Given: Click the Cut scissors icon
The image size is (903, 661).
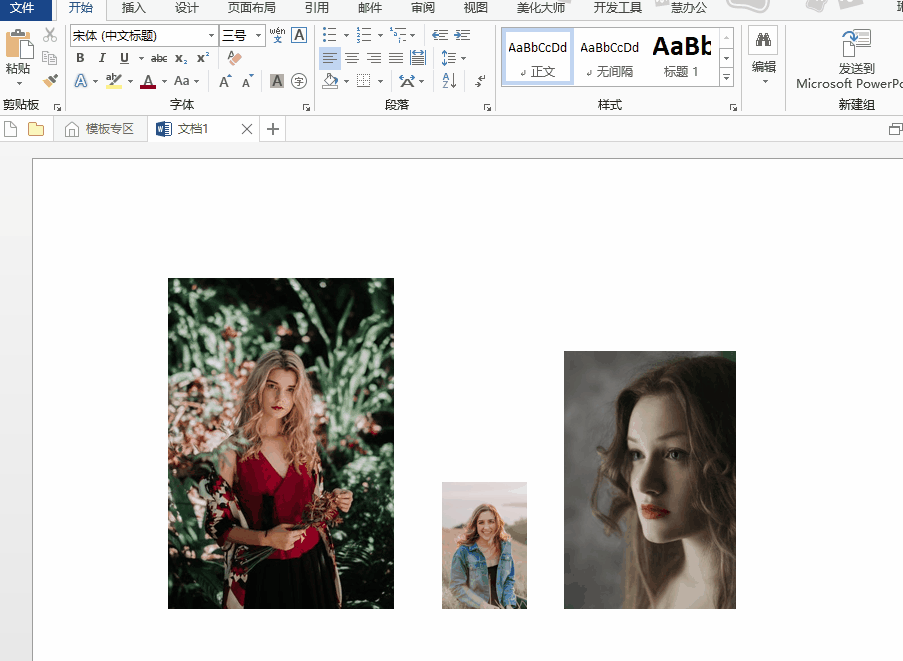Looking at the screenshot, I should click(x=50, y=36).
